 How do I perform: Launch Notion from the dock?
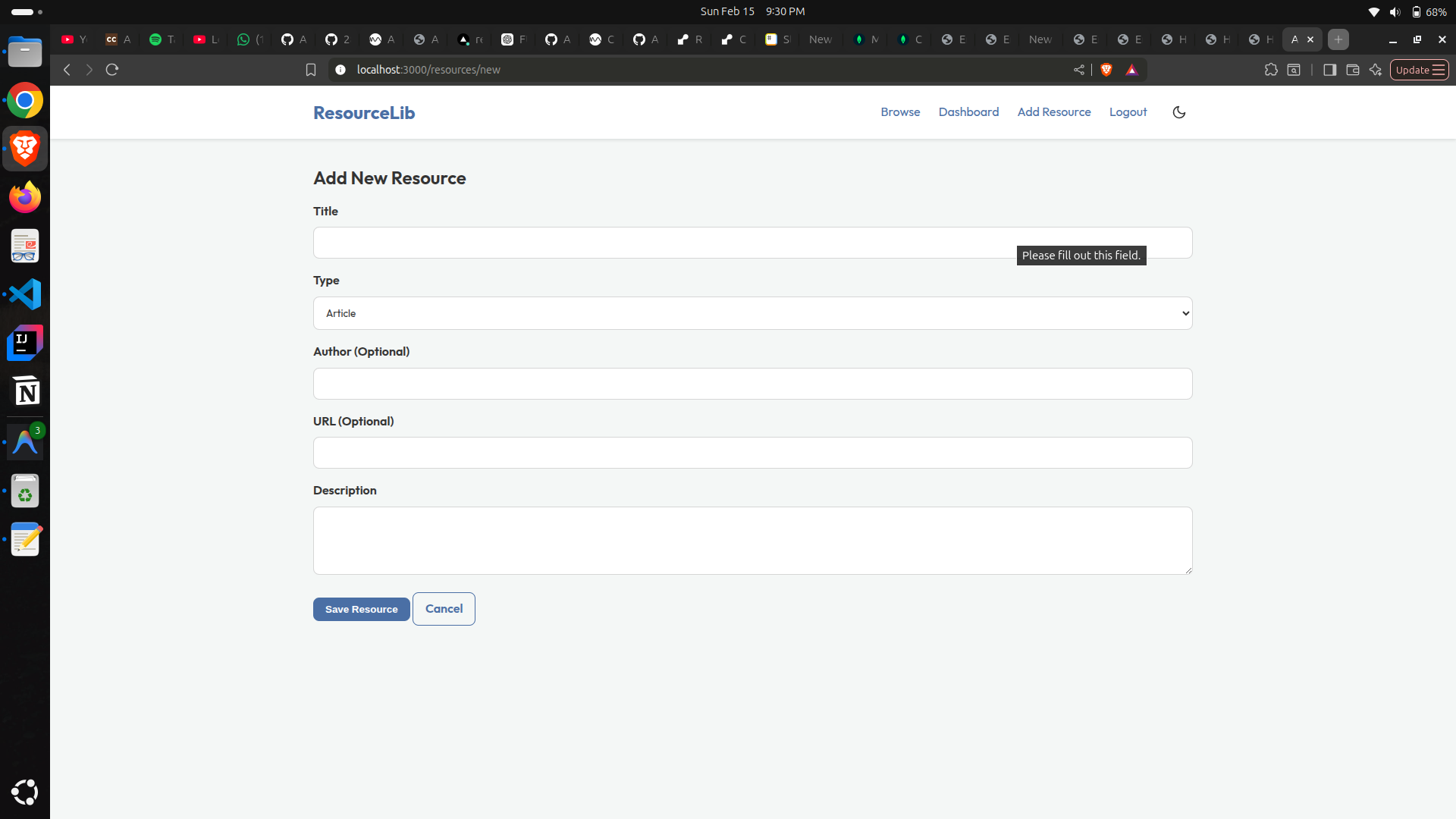point(25,392)
